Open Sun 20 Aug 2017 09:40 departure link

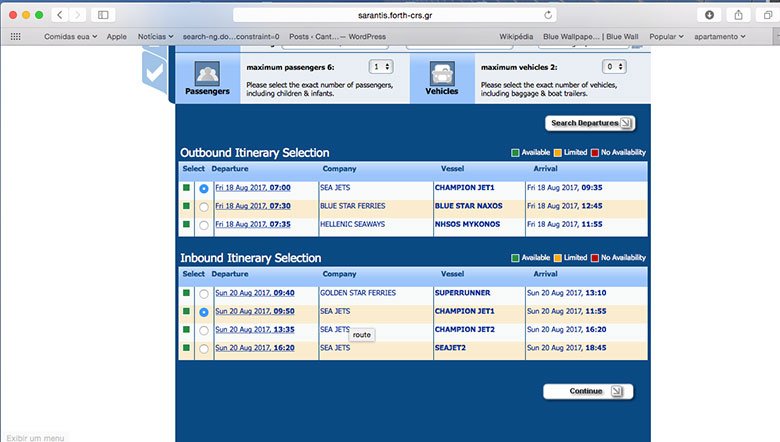[x=255, y=293]
